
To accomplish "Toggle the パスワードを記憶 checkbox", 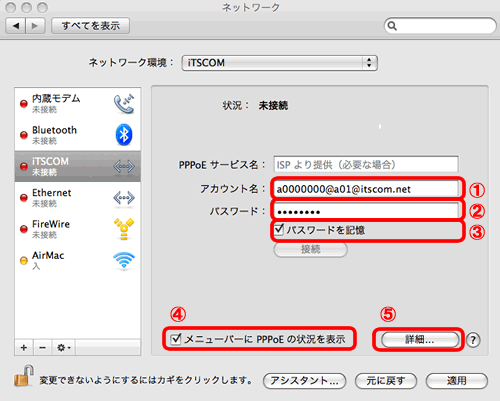I will tap(279, 230).
